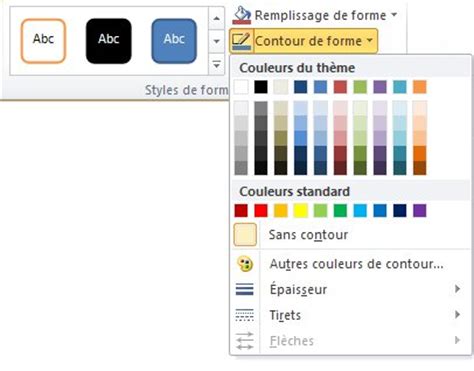
Task: Click the Flèches arrows icon
Action: point(245,341)
